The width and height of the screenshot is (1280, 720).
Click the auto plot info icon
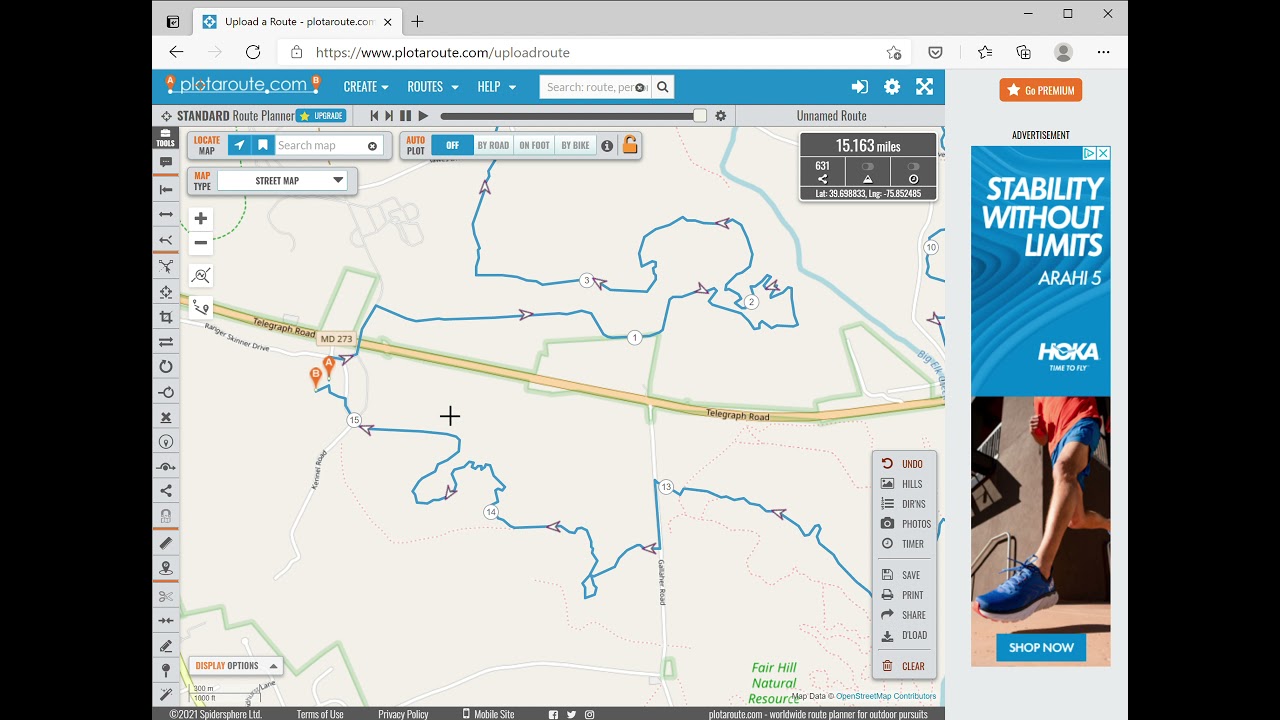(606, 146)
